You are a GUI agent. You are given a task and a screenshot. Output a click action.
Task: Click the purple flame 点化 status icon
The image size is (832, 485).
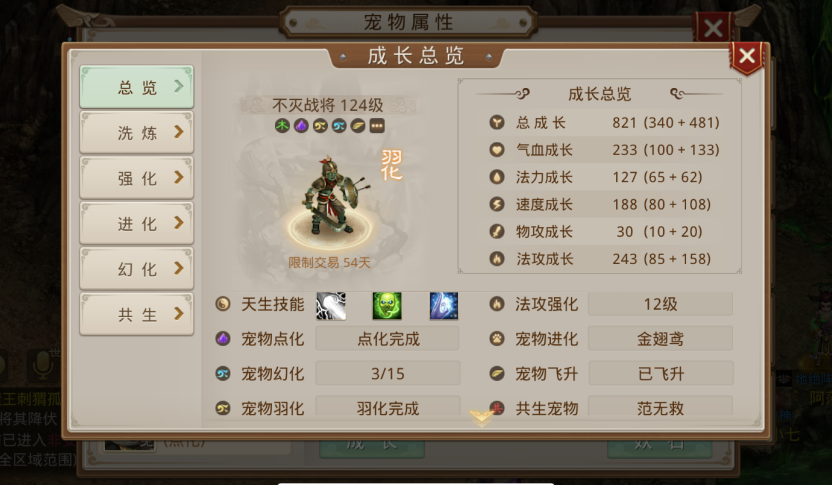301,126
